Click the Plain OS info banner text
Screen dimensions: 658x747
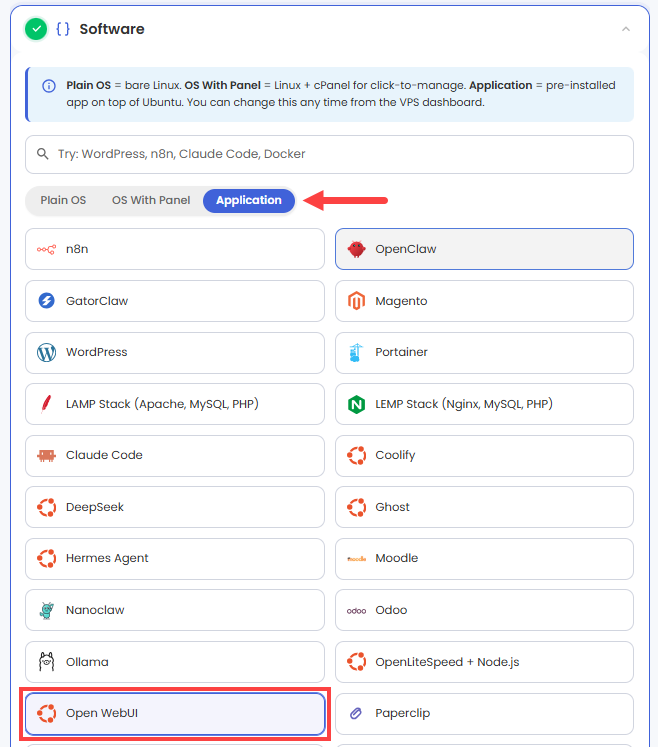coord(341,94)
